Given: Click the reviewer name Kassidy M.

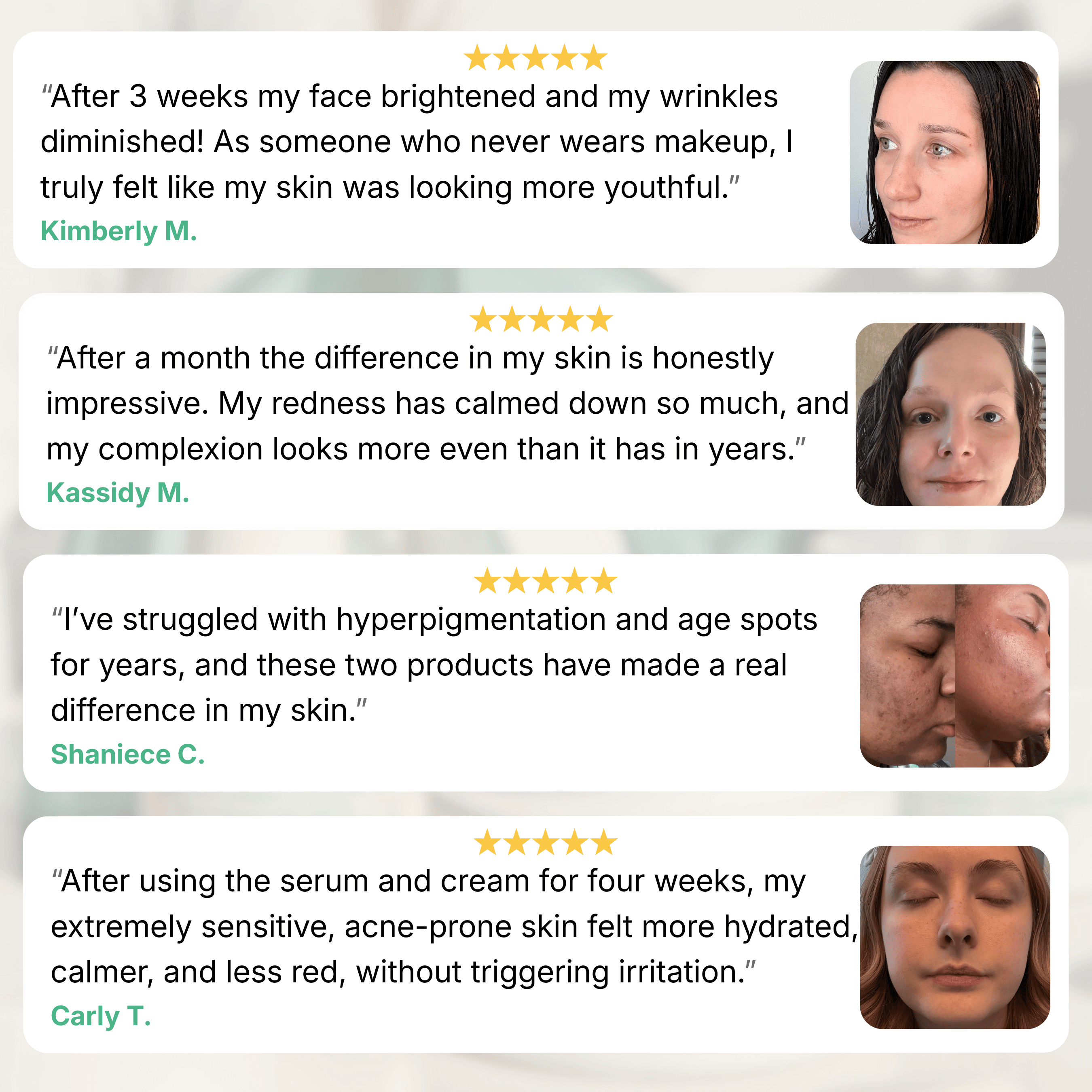Looking at the screenshot, I should (118, 493).
